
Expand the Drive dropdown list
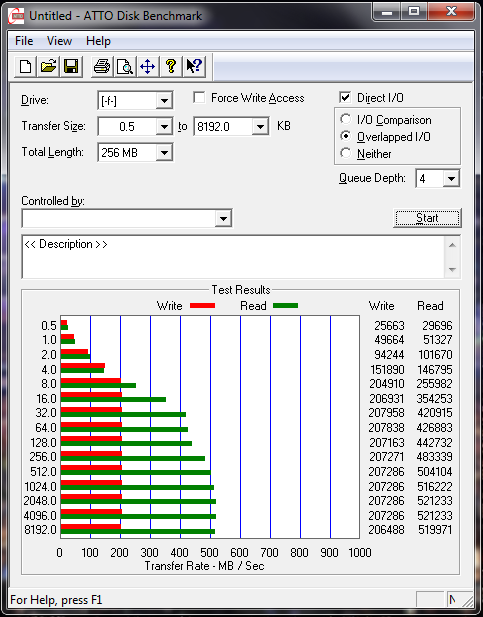point(164,101)
